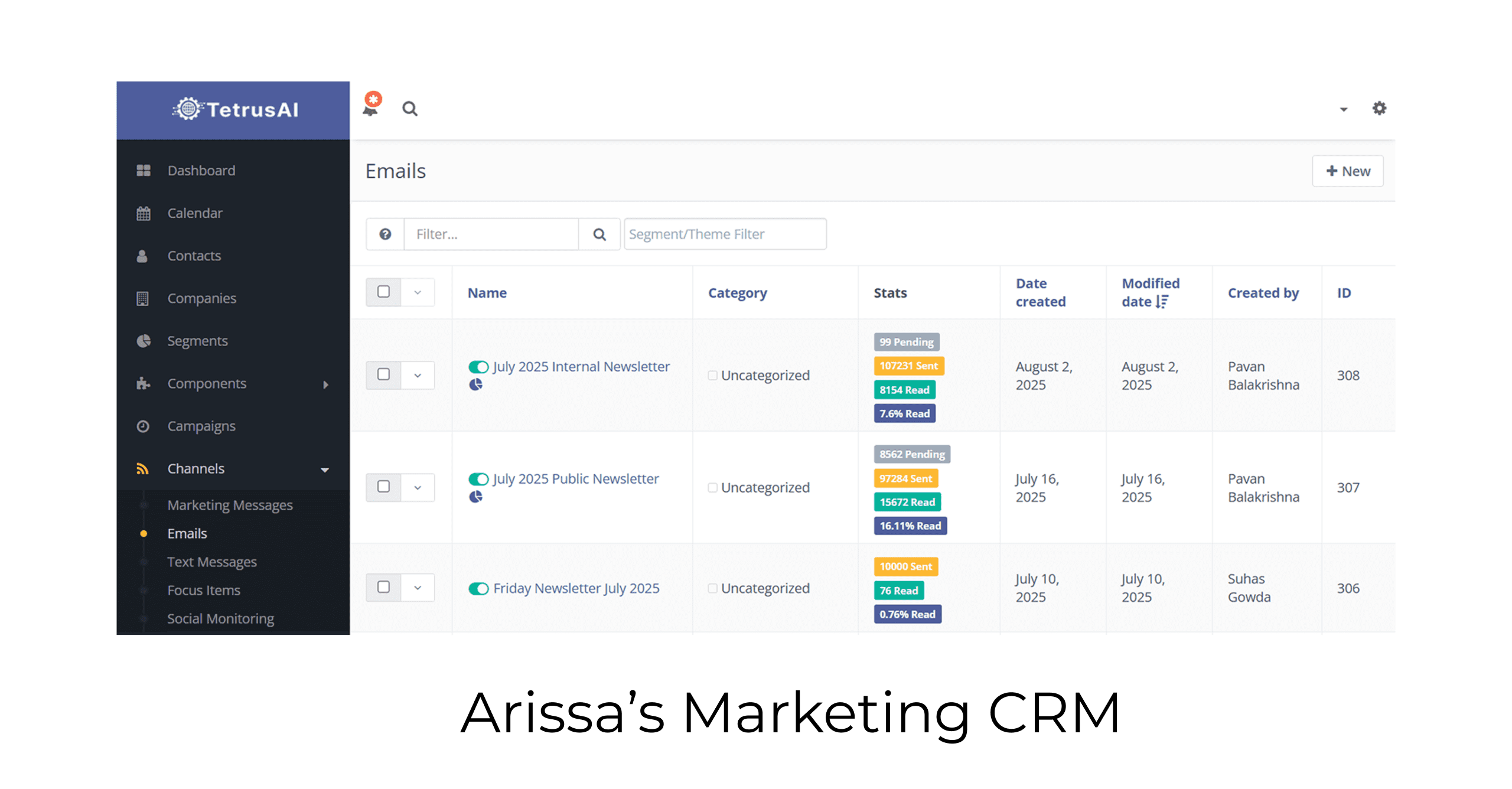Select Social Monitoring under Channels
Viewport: 1512px width, 789px height.
point(220,618)
